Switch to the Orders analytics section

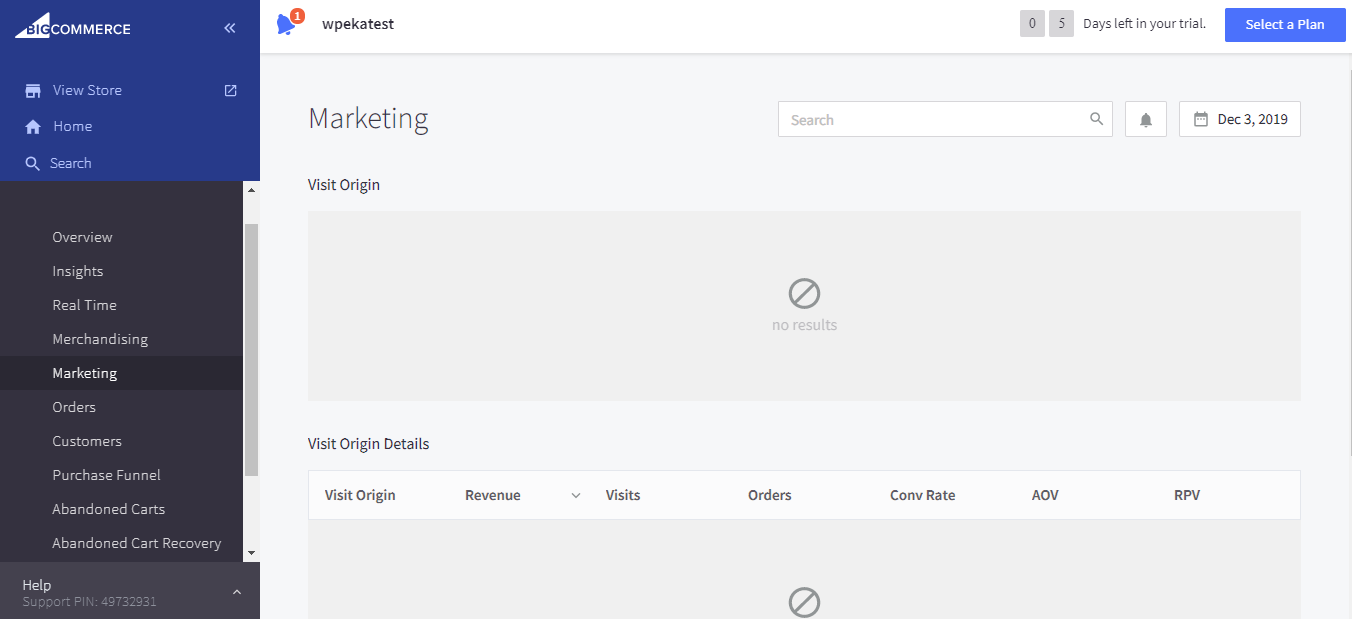click(x=74, y=406)
